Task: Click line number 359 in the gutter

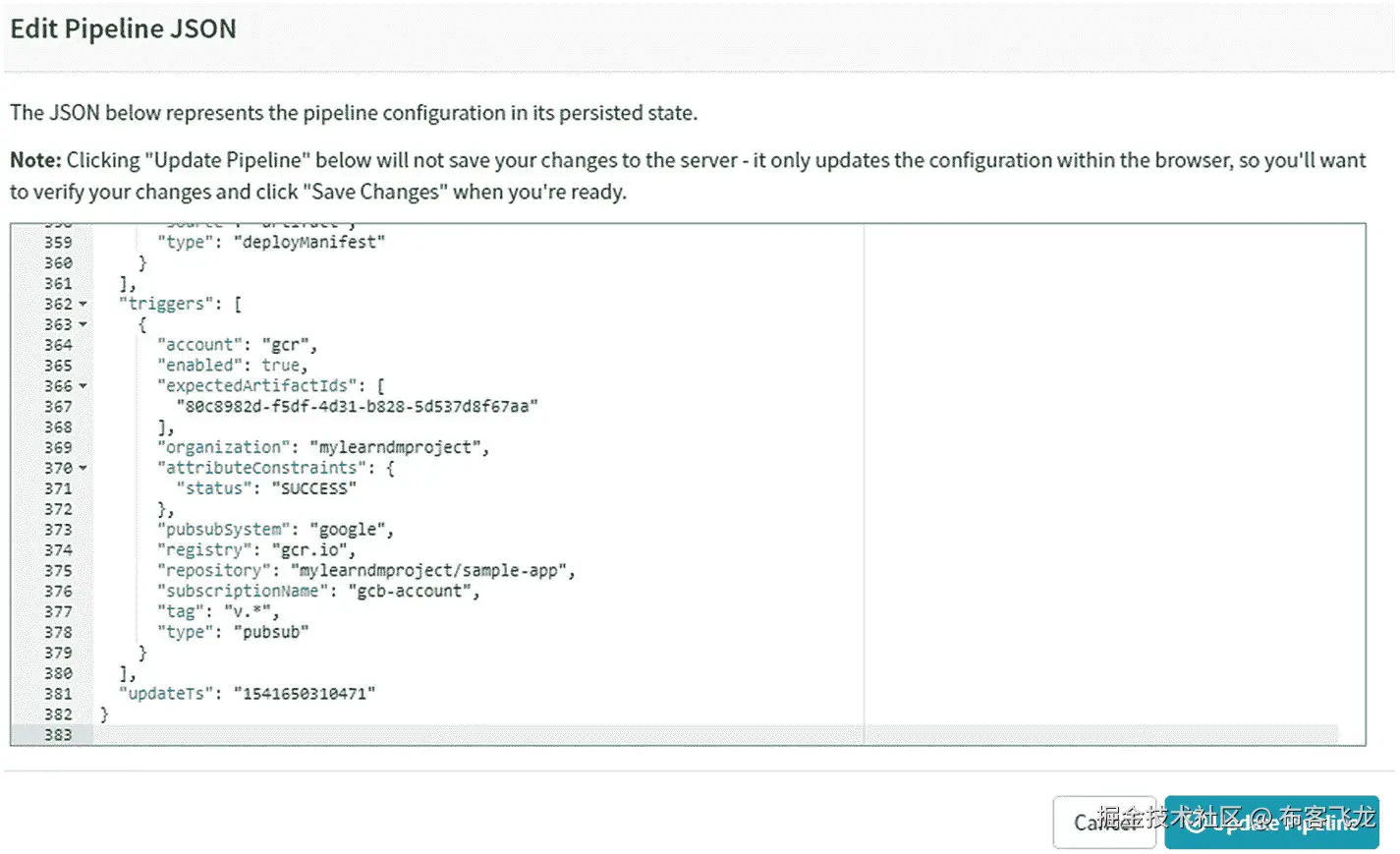Action: [x=58, y=243]
